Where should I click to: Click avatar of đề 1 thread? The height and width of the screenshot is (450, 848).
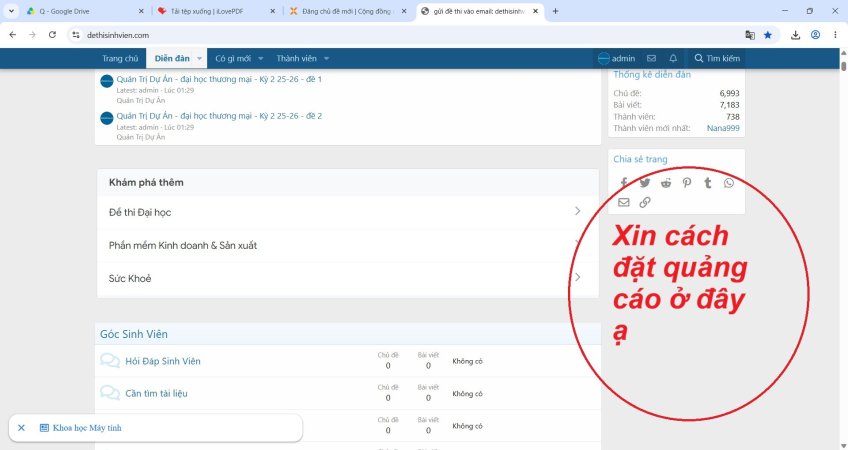[107, 81]
